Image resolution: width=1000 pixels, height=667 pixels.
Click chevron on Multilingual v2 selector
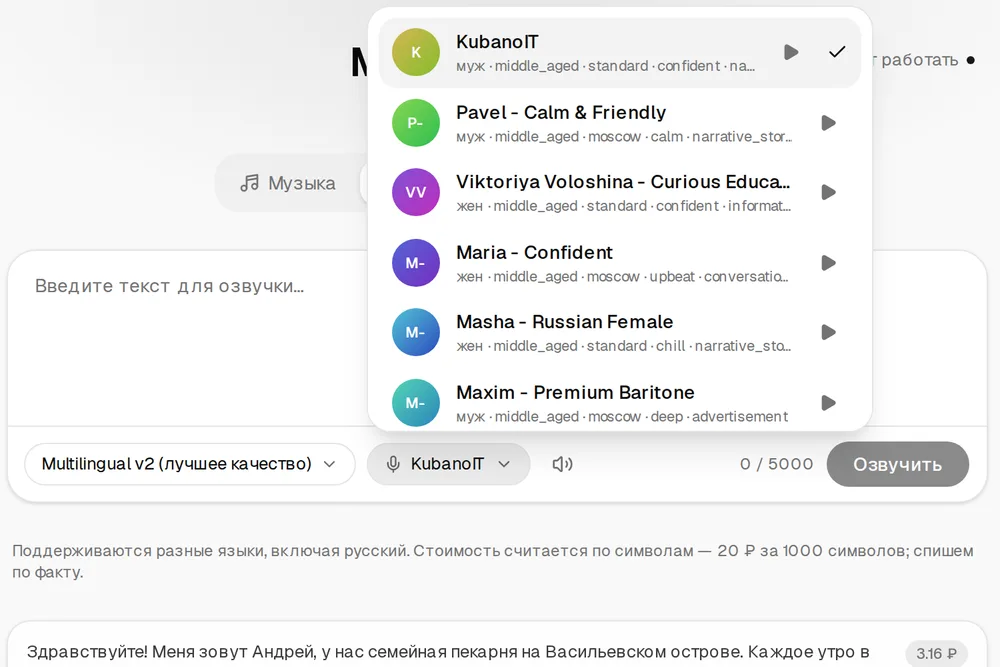[329, 464]
